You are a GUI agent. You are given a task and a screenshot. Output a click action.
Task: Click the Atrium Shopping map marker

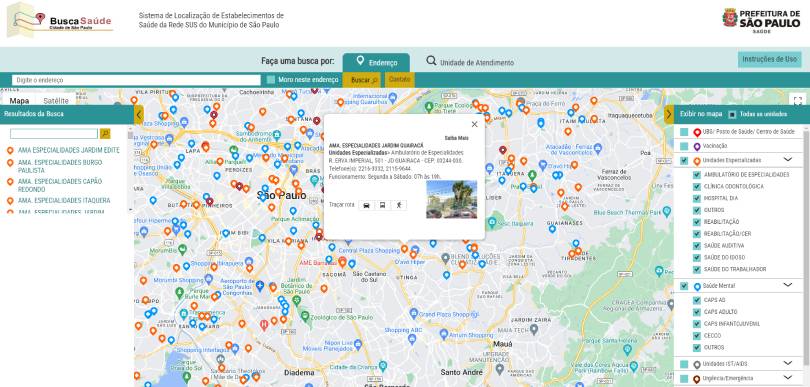[444, 334]
